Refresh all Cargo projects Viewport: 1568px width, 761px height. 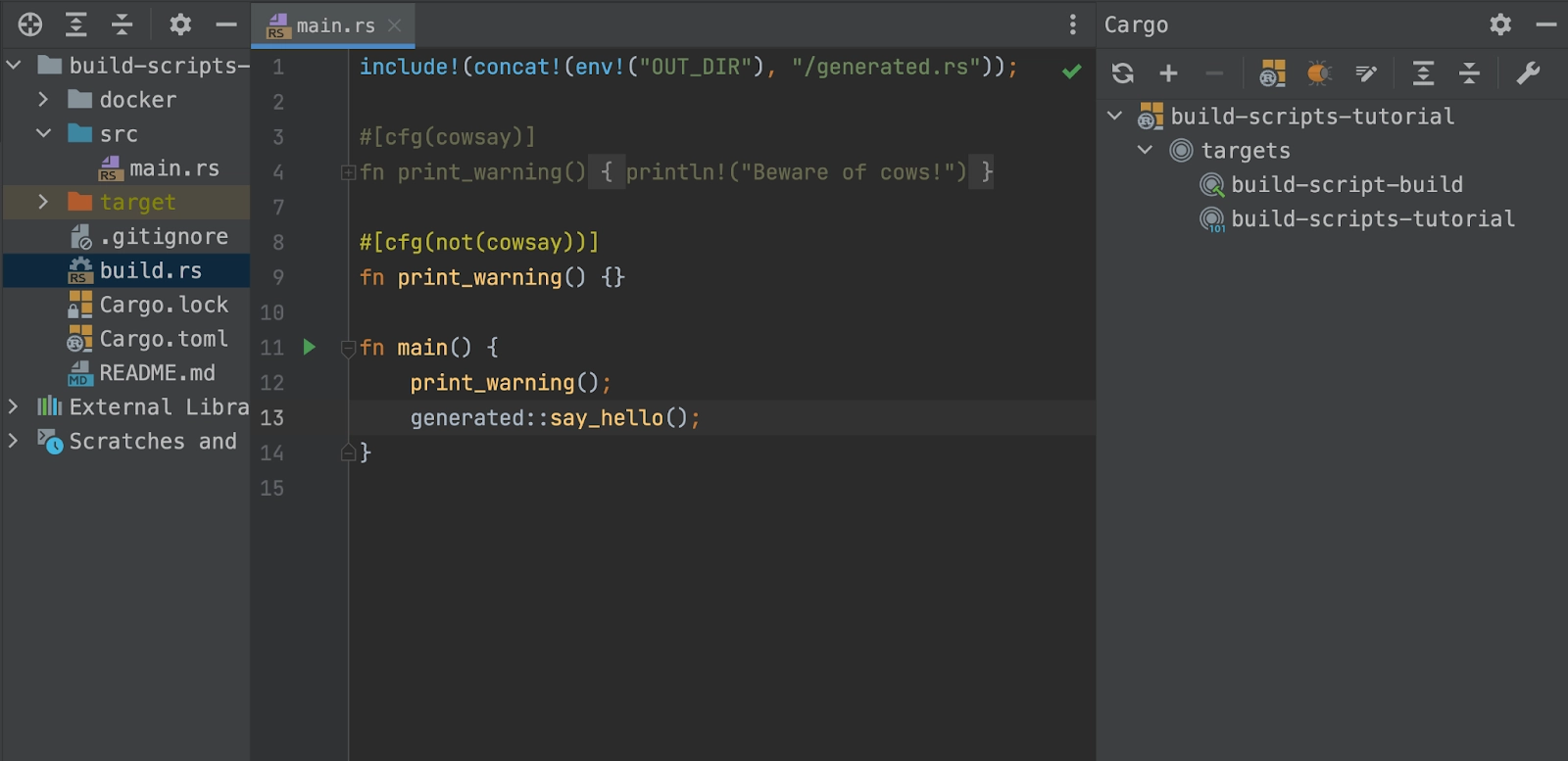pos(1123,72)
